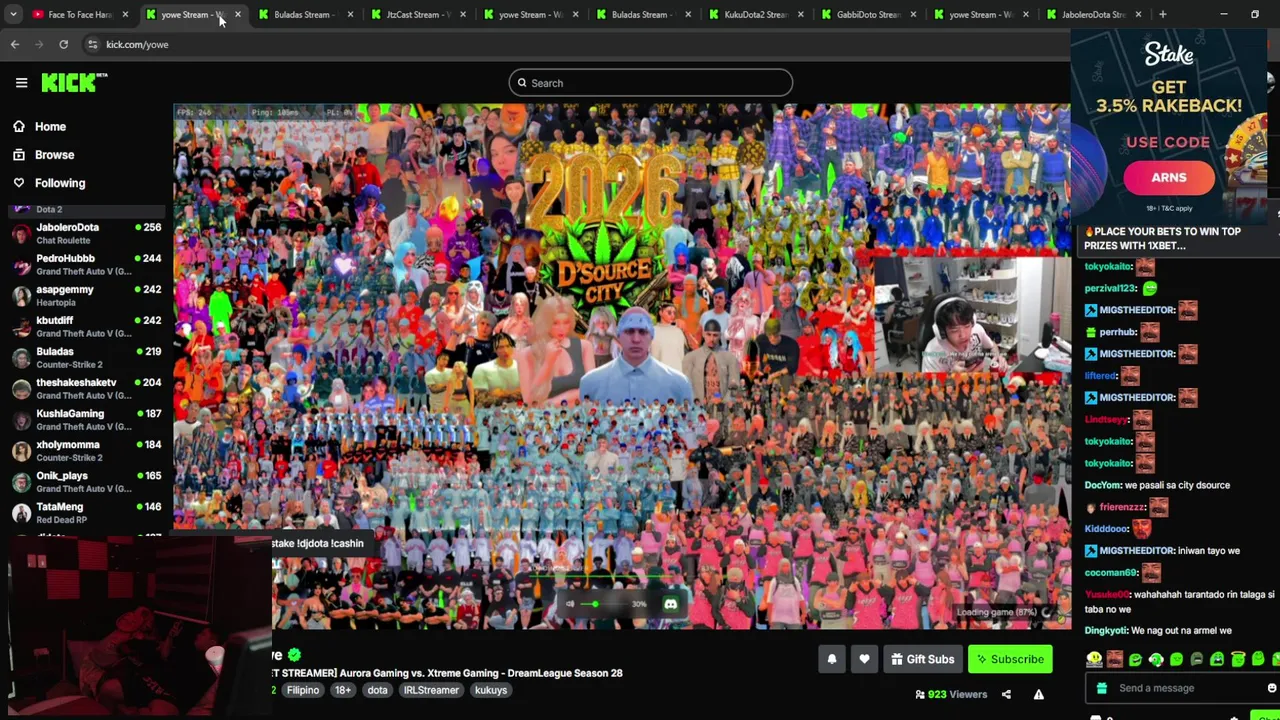Click the kick.com/yowe address bar
This screenshot has width=1280, height=720.
coord(580,44)
